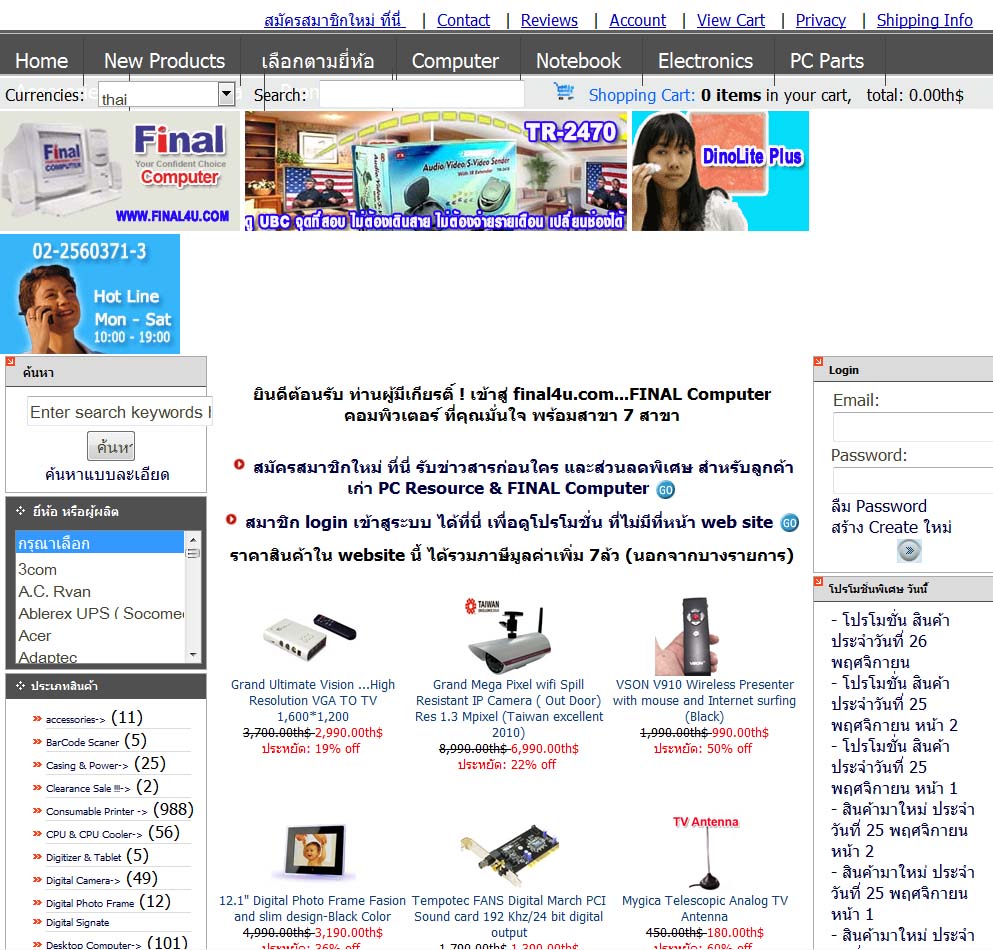
Task: Click สมัครสมาชิกใหม่ ที่นี่ top link
Action: click(334, 20)
